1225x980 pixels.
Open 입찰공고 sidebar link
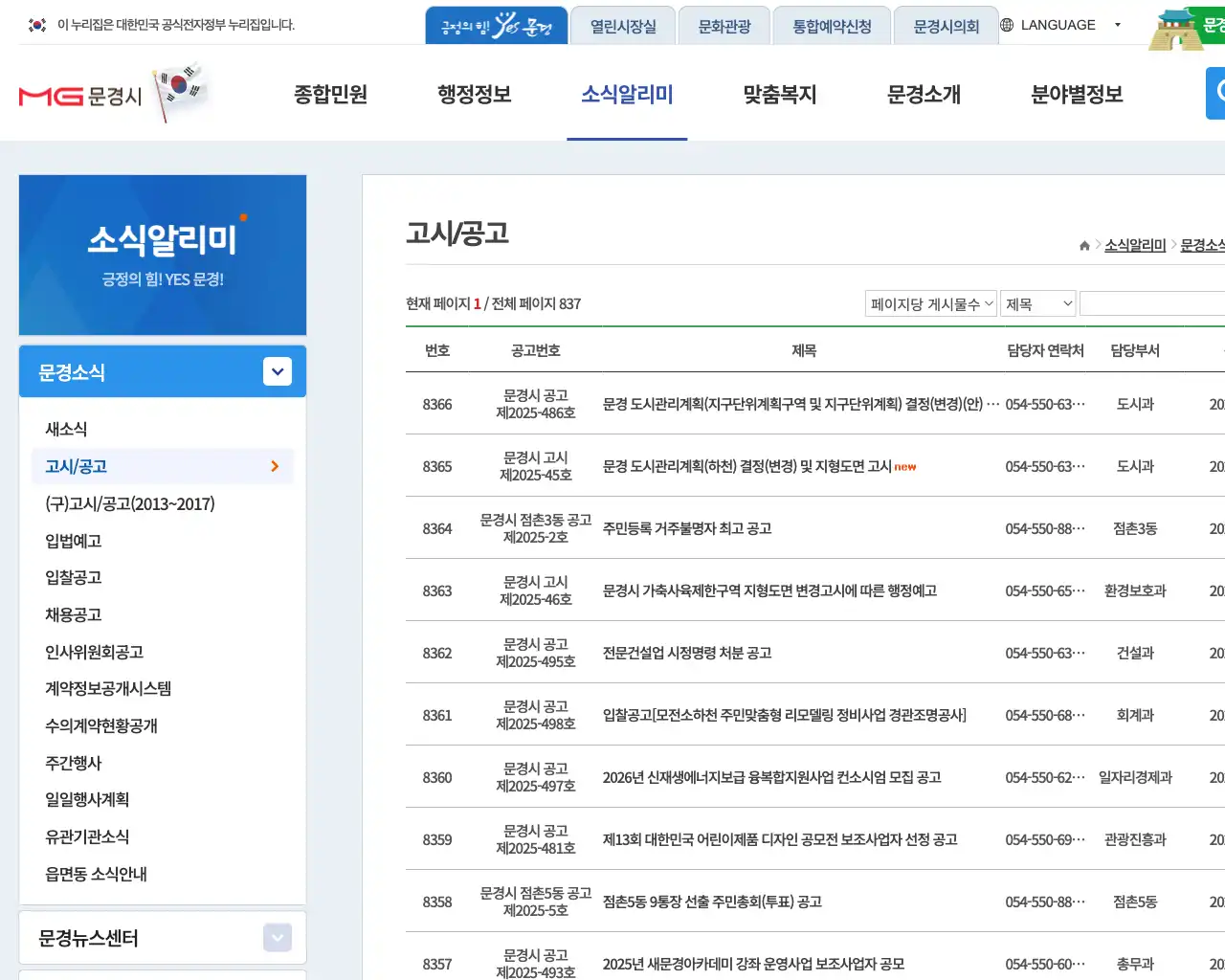[x=73, y=577]
